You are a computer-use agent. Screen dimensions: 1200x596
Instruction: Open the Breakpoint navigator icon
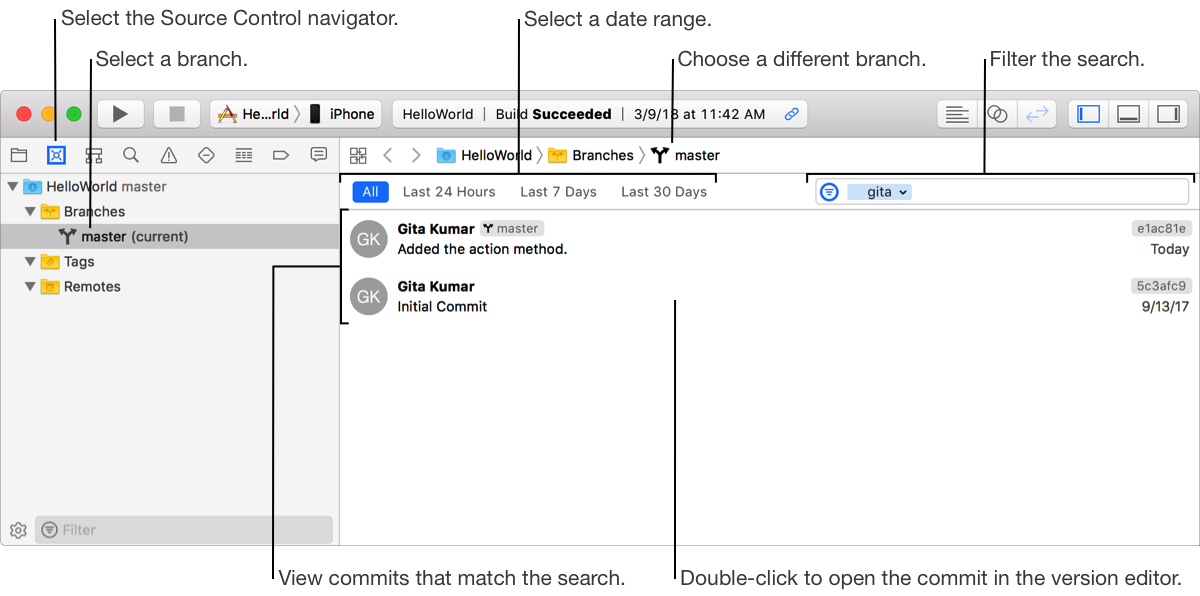[x=281, y=155]
